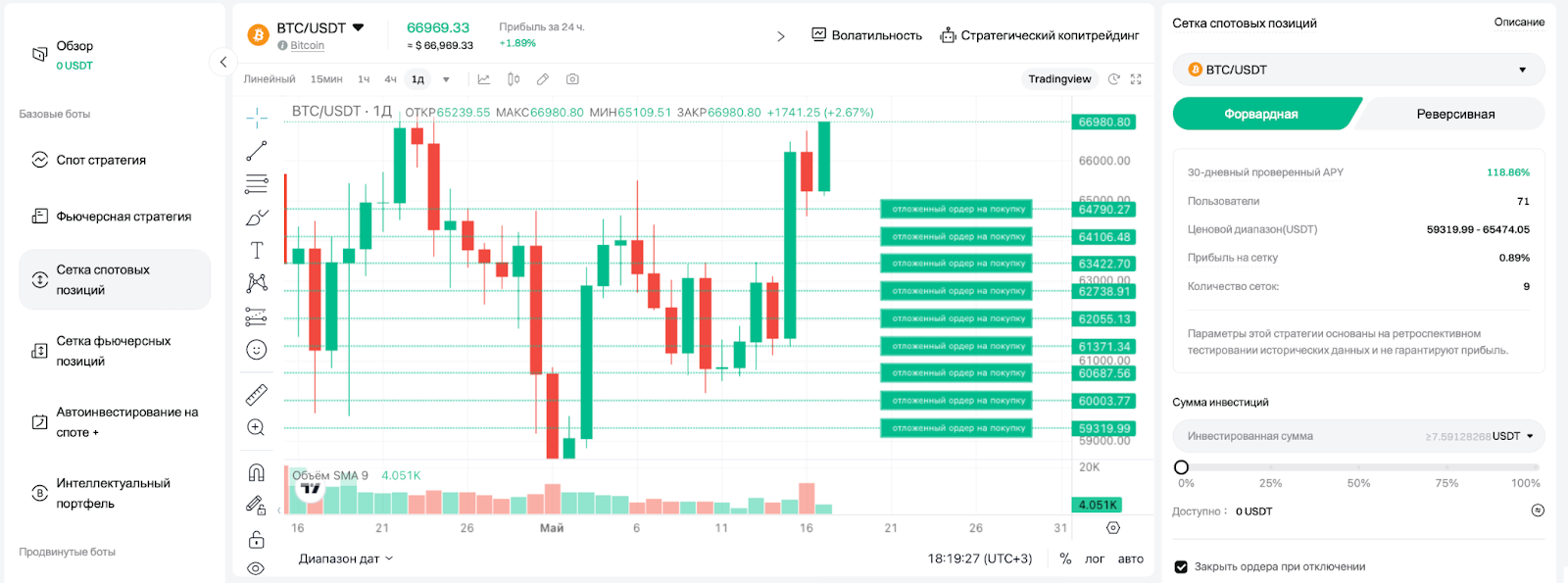The width and height of the screenshot is (1568, 583).
Task: Toggle stay in drawing mode pencil-lock icon
Action: (x=257, y=506)
